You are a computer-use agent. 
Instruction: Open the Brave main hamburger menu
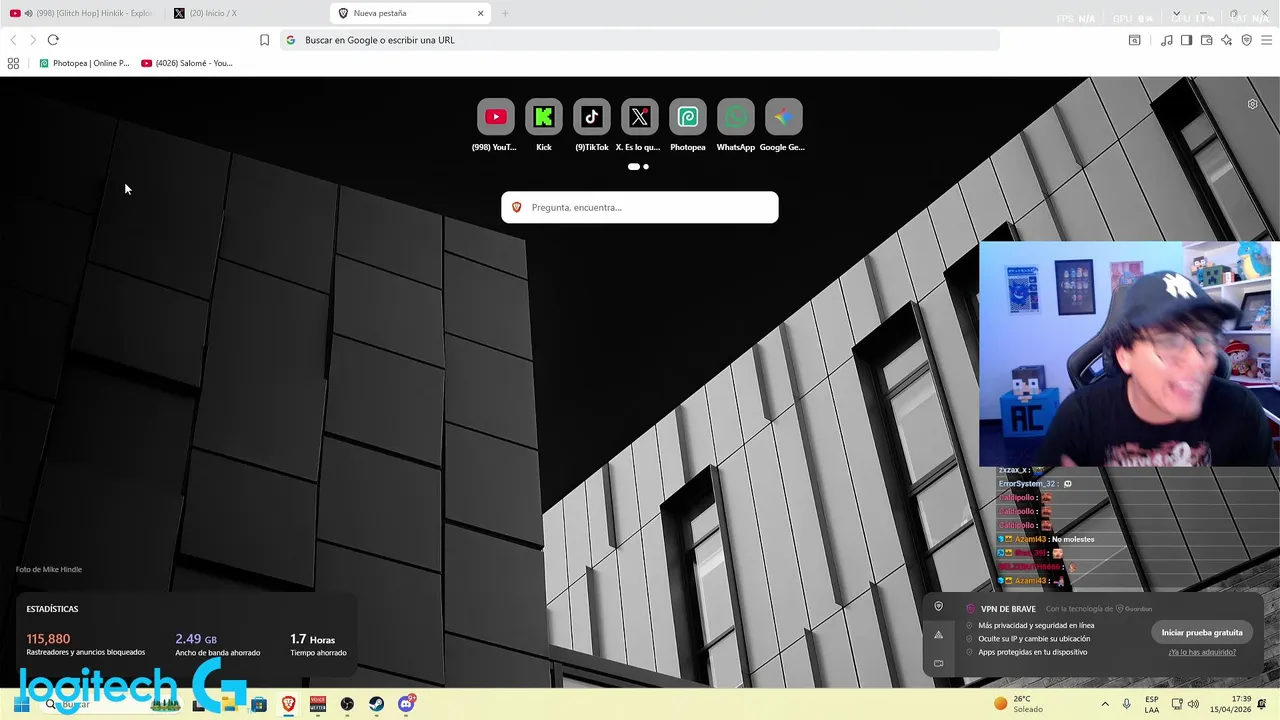1266,40
